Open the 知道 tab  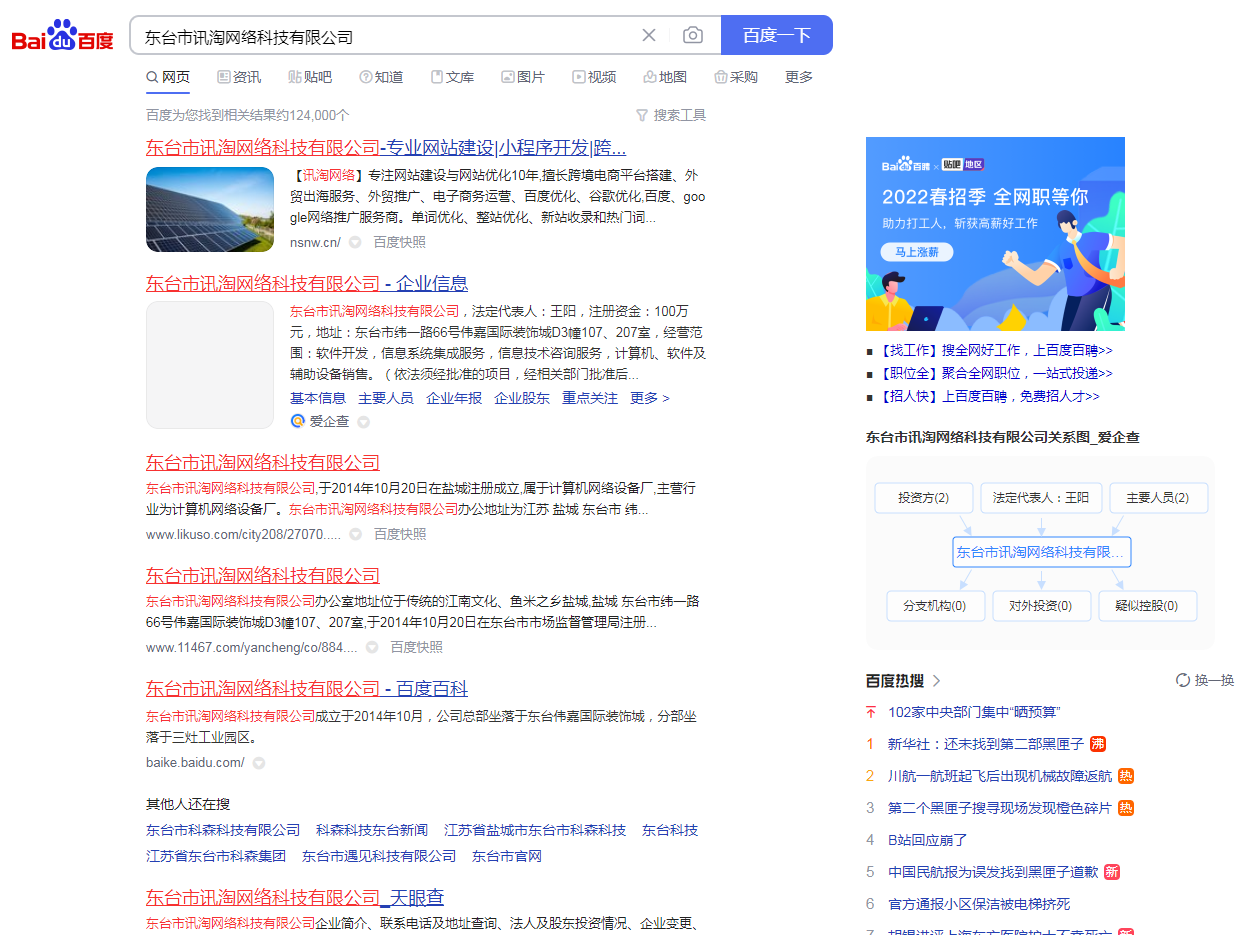click(x=381, y=77)
